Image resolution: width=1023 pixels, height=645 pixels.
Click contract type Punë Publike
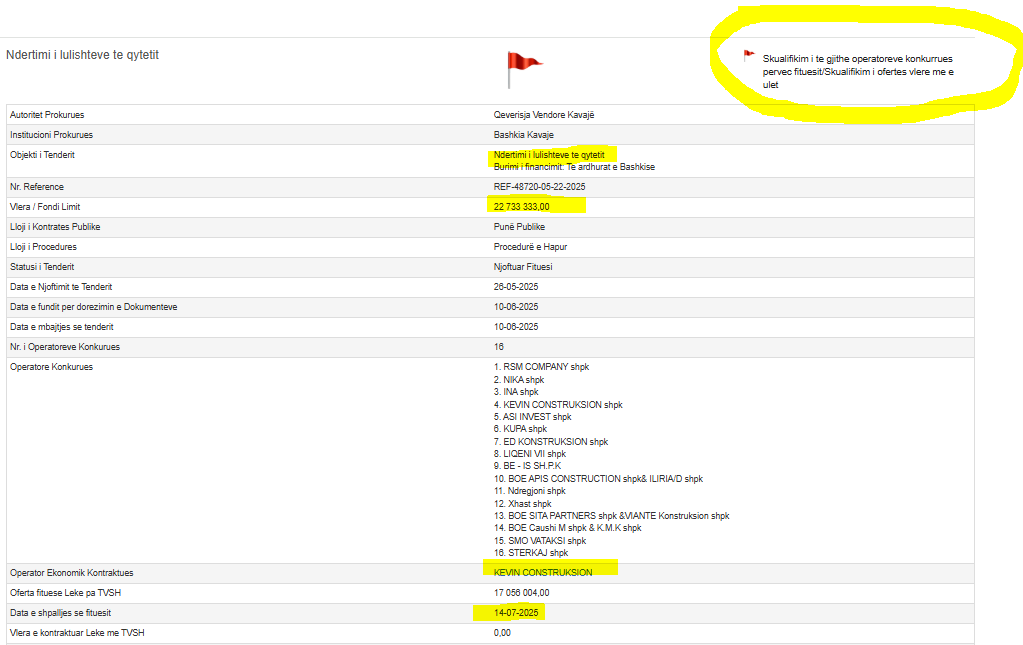pos(519,227)
